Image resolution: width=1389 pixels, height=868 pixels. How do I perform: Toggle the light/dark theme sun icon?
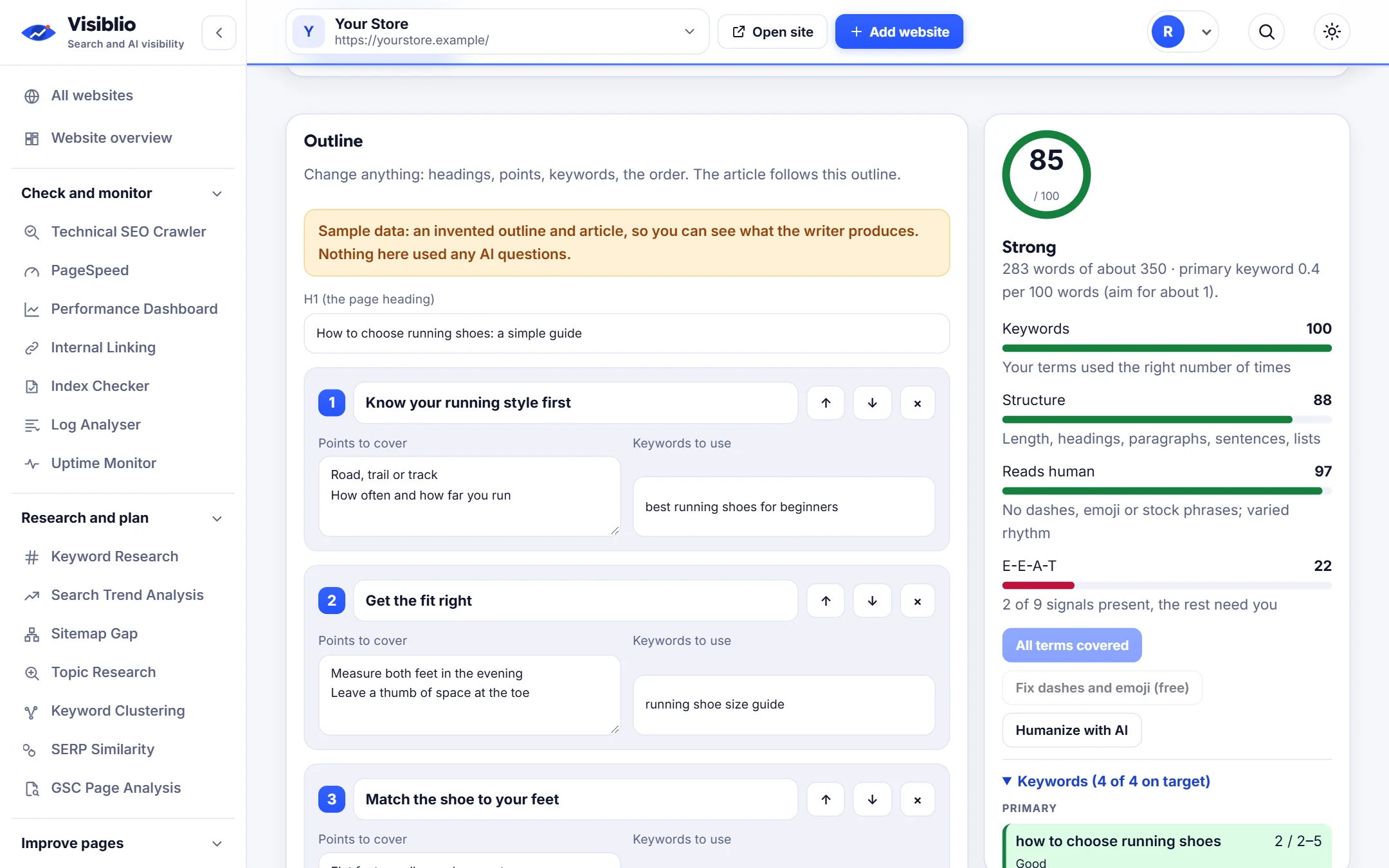pos(1332,32)
